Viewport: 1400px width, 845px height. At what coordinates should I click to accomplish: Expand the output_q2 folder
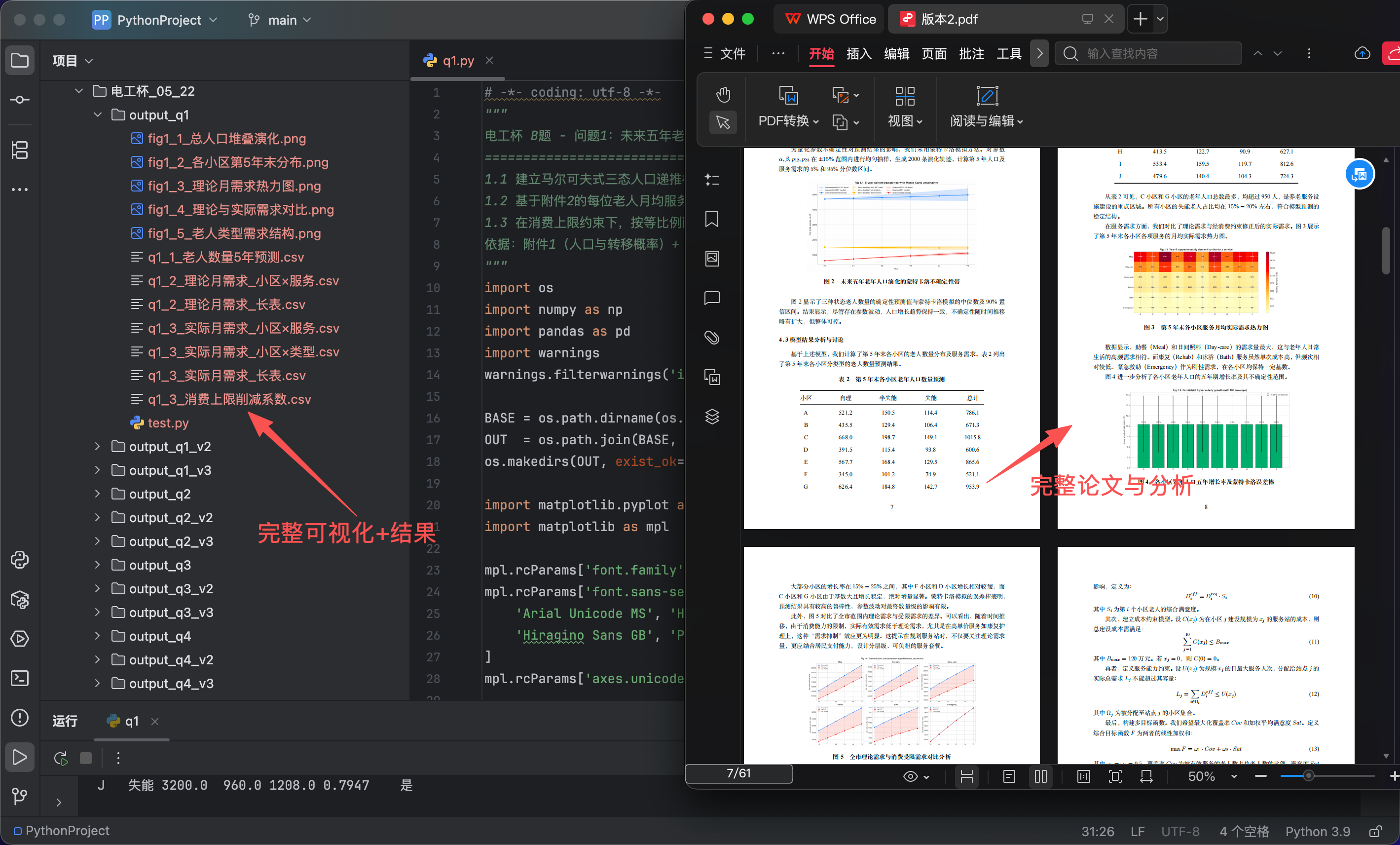click(97, 494)
